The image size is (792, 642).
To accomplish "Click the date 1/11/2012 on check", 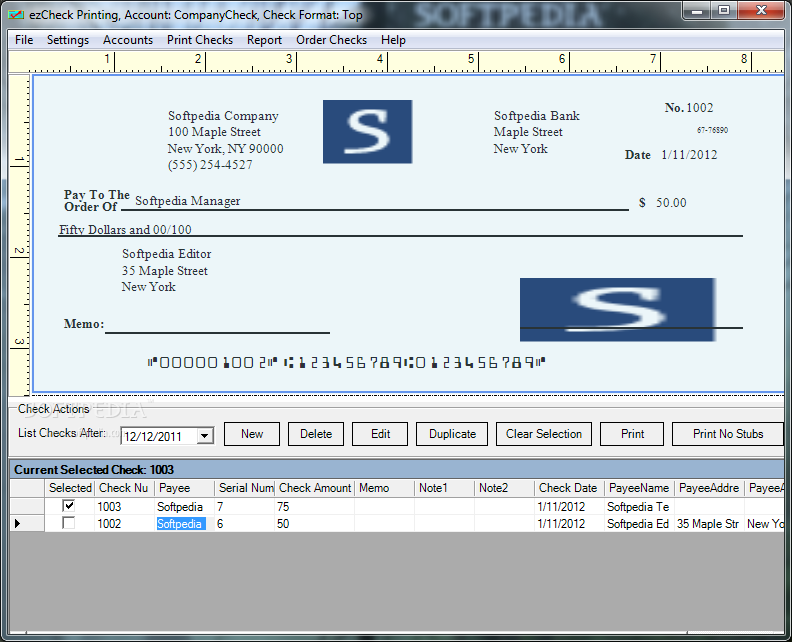I will [x=689, y=155].
